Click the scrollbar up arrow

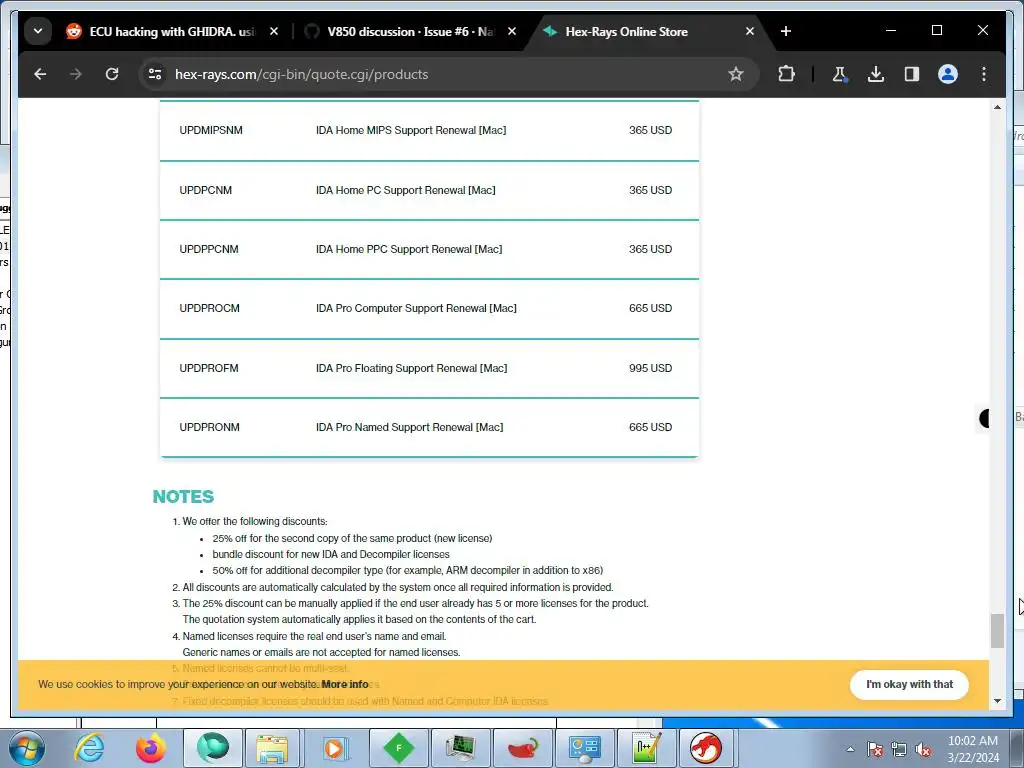tap(997, 107)
